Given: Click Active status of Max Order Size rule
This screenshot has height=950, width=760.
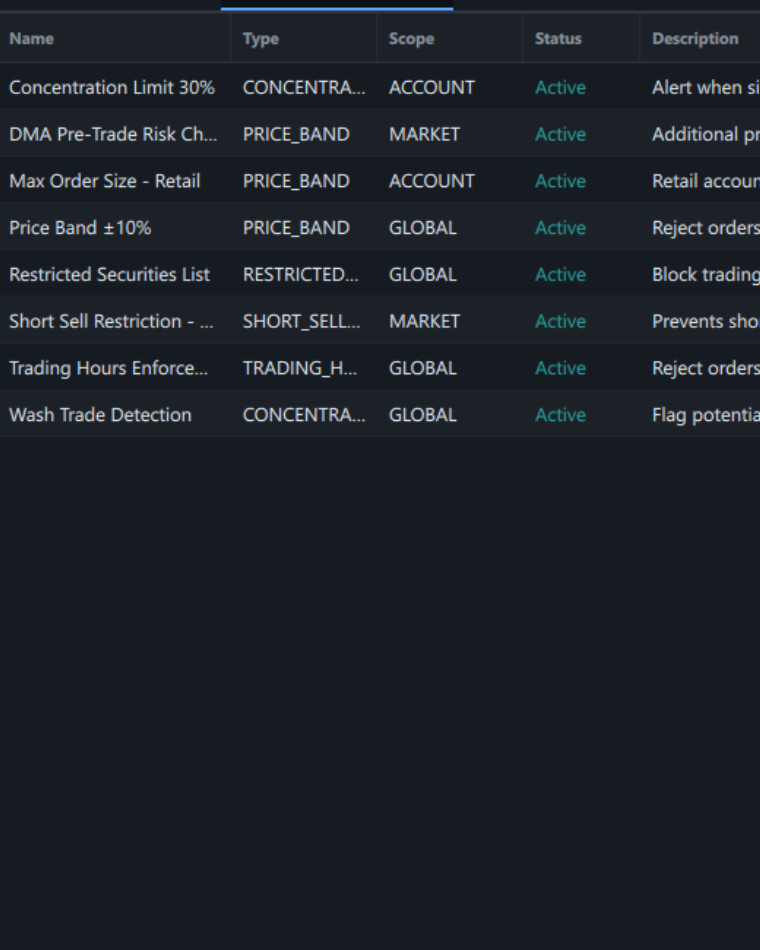Looking at the screenshot, I should pos(561,181).
